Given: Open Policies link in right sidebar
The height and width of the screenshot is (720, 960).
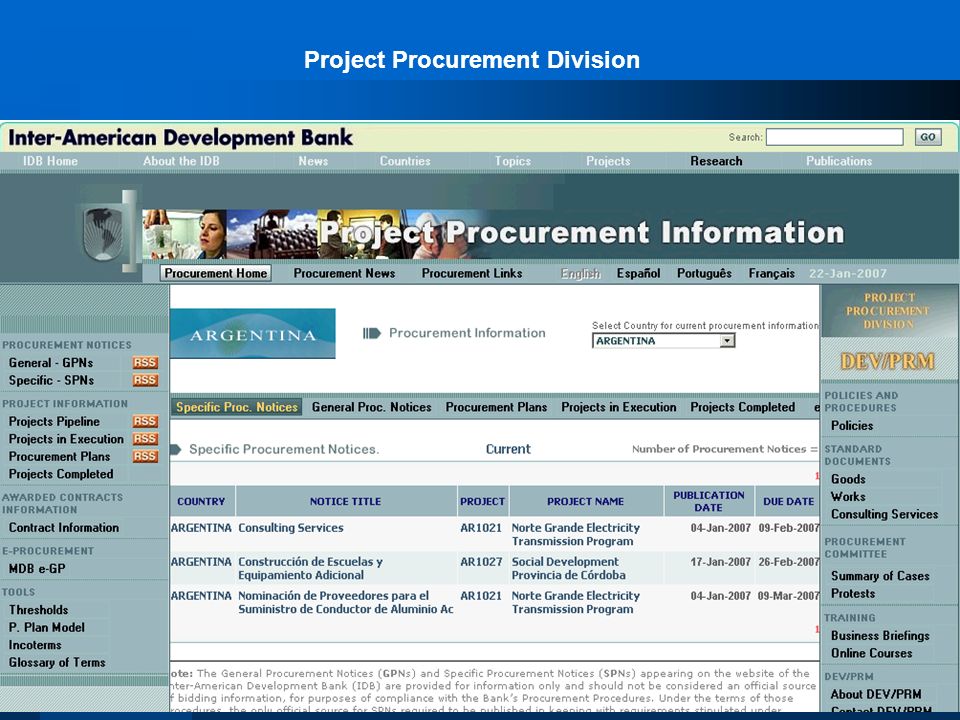Looking at the screenshot, I should tap(852, 426).
